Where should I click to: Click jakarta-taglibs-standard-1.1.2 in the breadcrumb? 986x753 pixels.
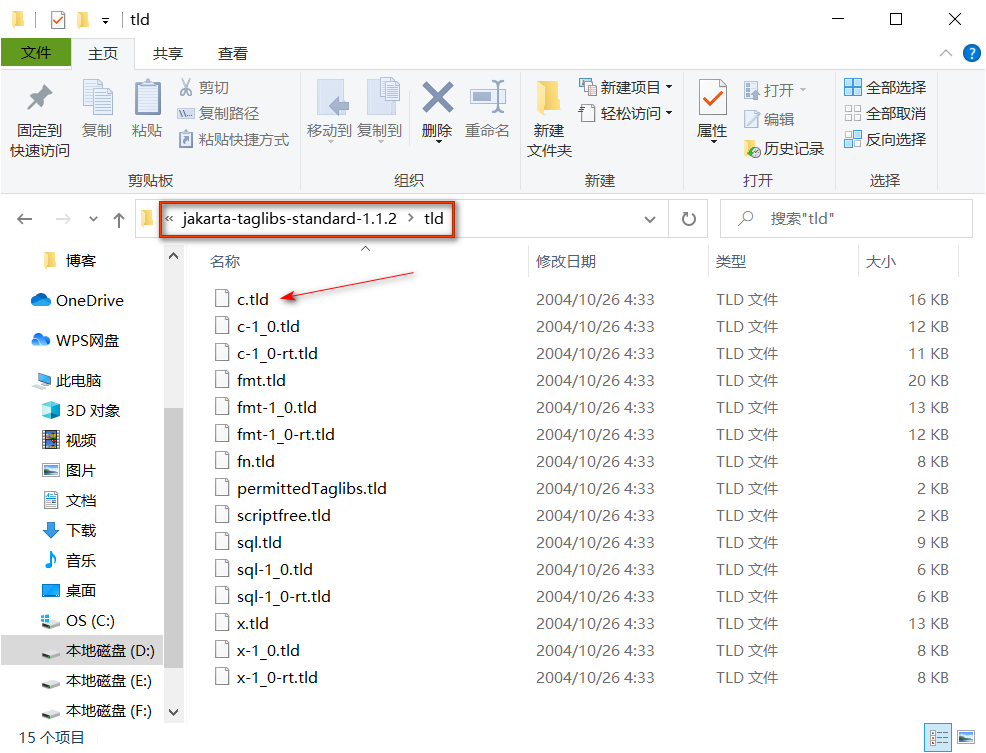289,218
